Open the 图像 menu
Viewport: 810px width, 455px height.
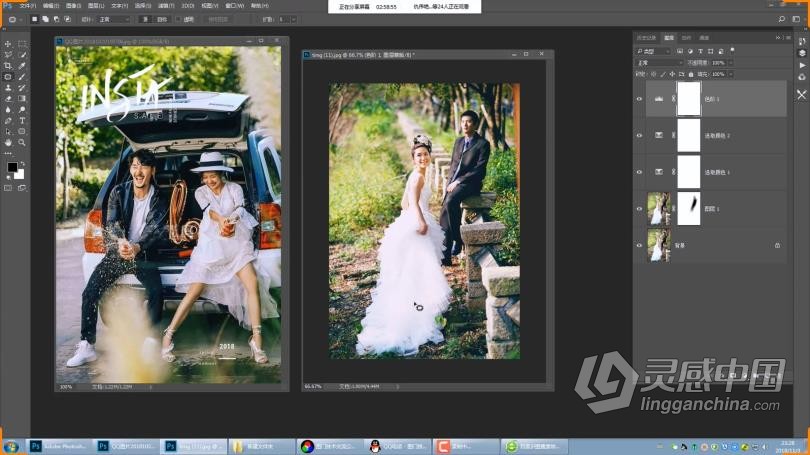tap(74, 6)
